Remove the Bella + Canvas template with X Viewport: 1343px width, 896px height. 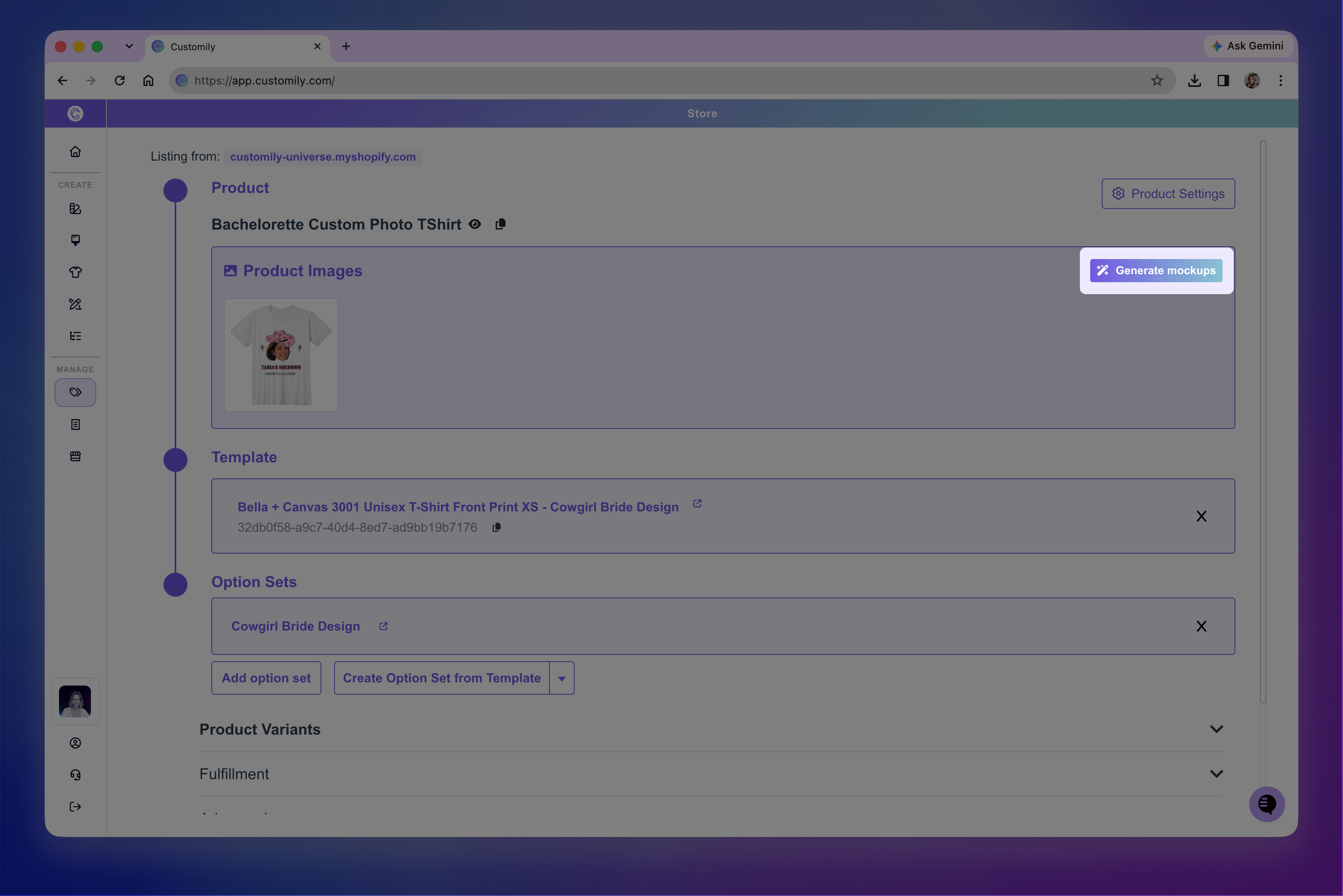(1201, 517)
